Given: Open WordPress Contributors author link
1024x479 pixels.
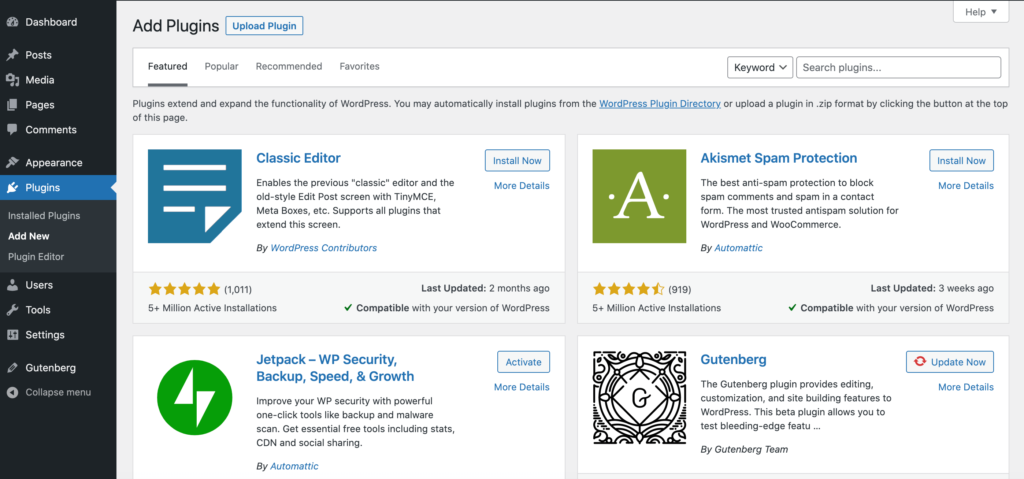Looking at the screenshot, I should click(x=323, y=248).
